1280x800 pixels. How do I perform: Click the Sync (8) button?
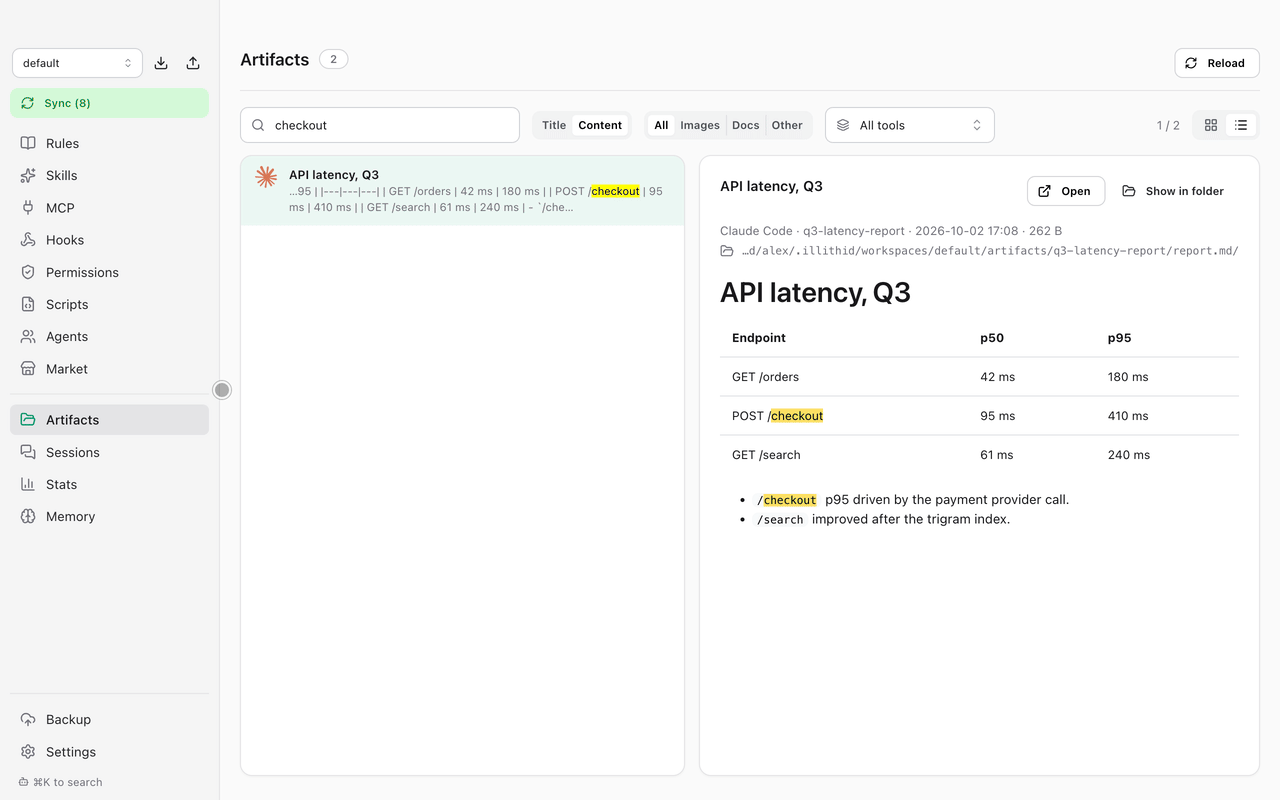(x=109, y=103)
